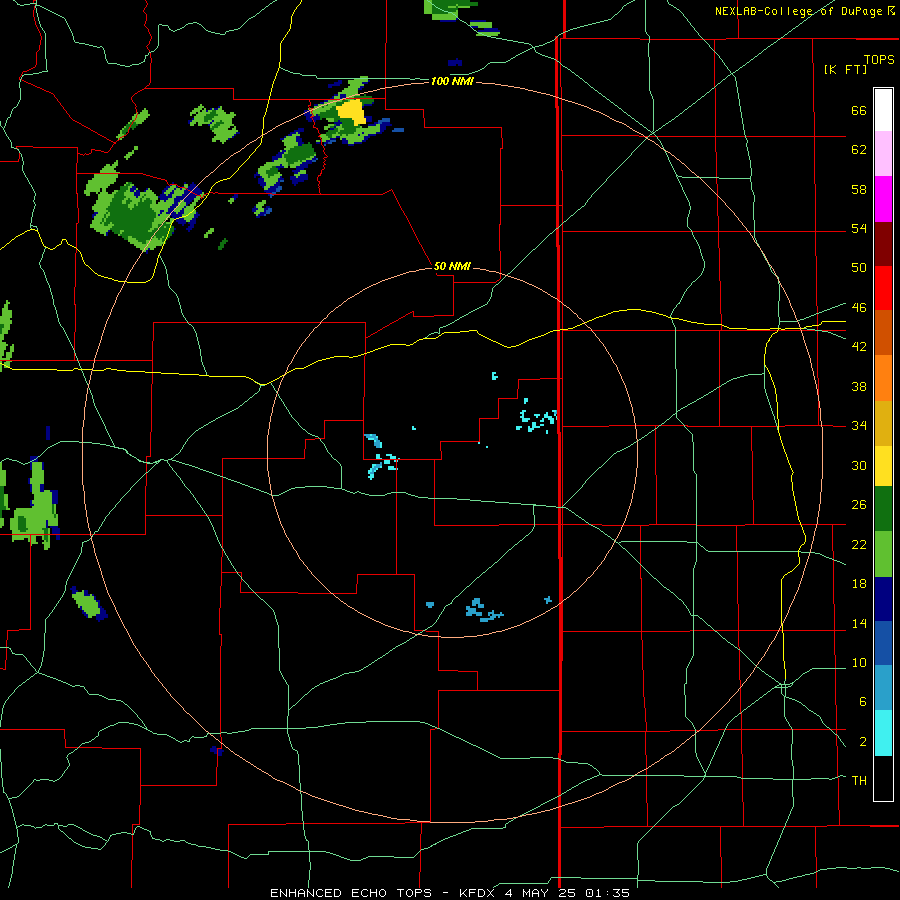Click the legend label "10"
Image resolution: width=900 pixels, height=900 pixels.
pos(859,662)
